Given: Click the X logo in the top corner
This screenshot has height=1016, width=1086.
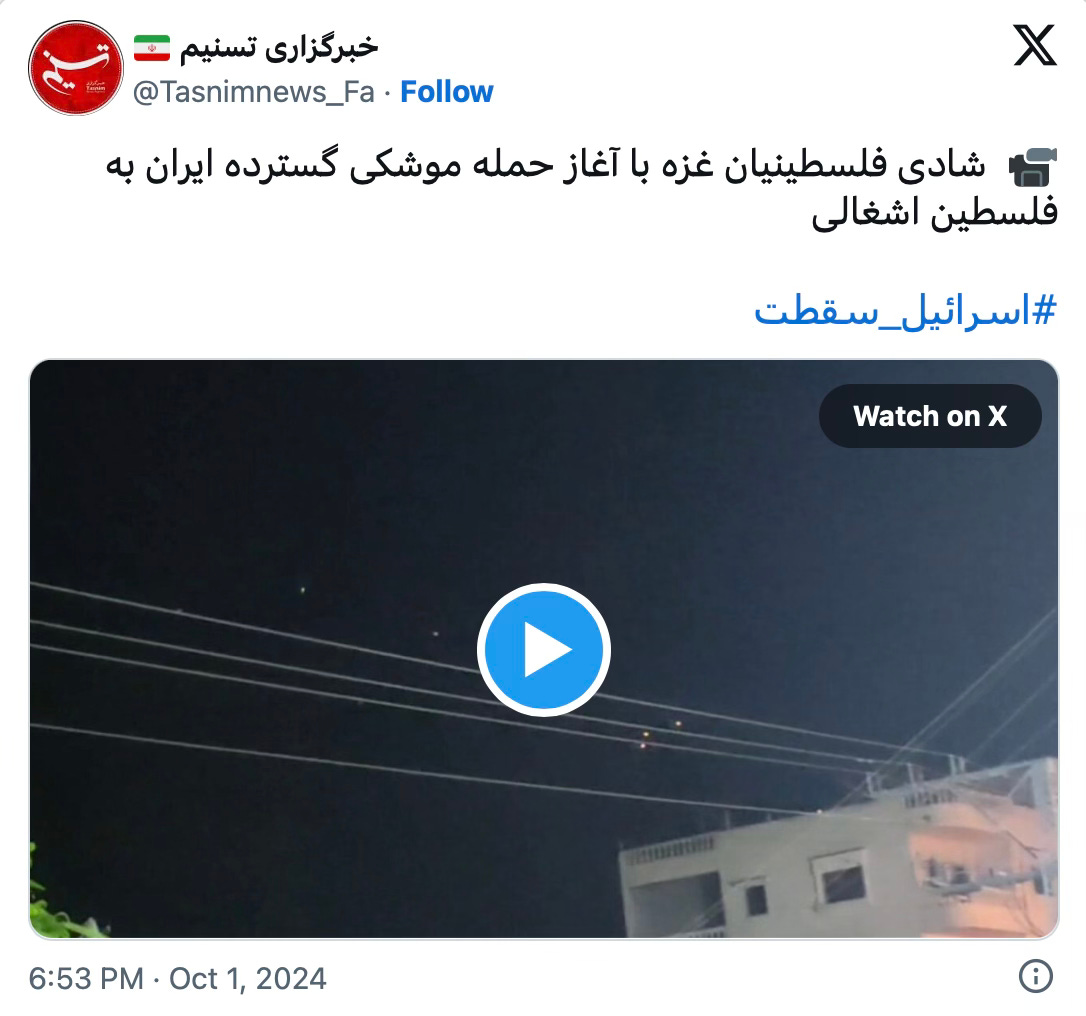Looking at the screenshot, I should pos(1035,45).
